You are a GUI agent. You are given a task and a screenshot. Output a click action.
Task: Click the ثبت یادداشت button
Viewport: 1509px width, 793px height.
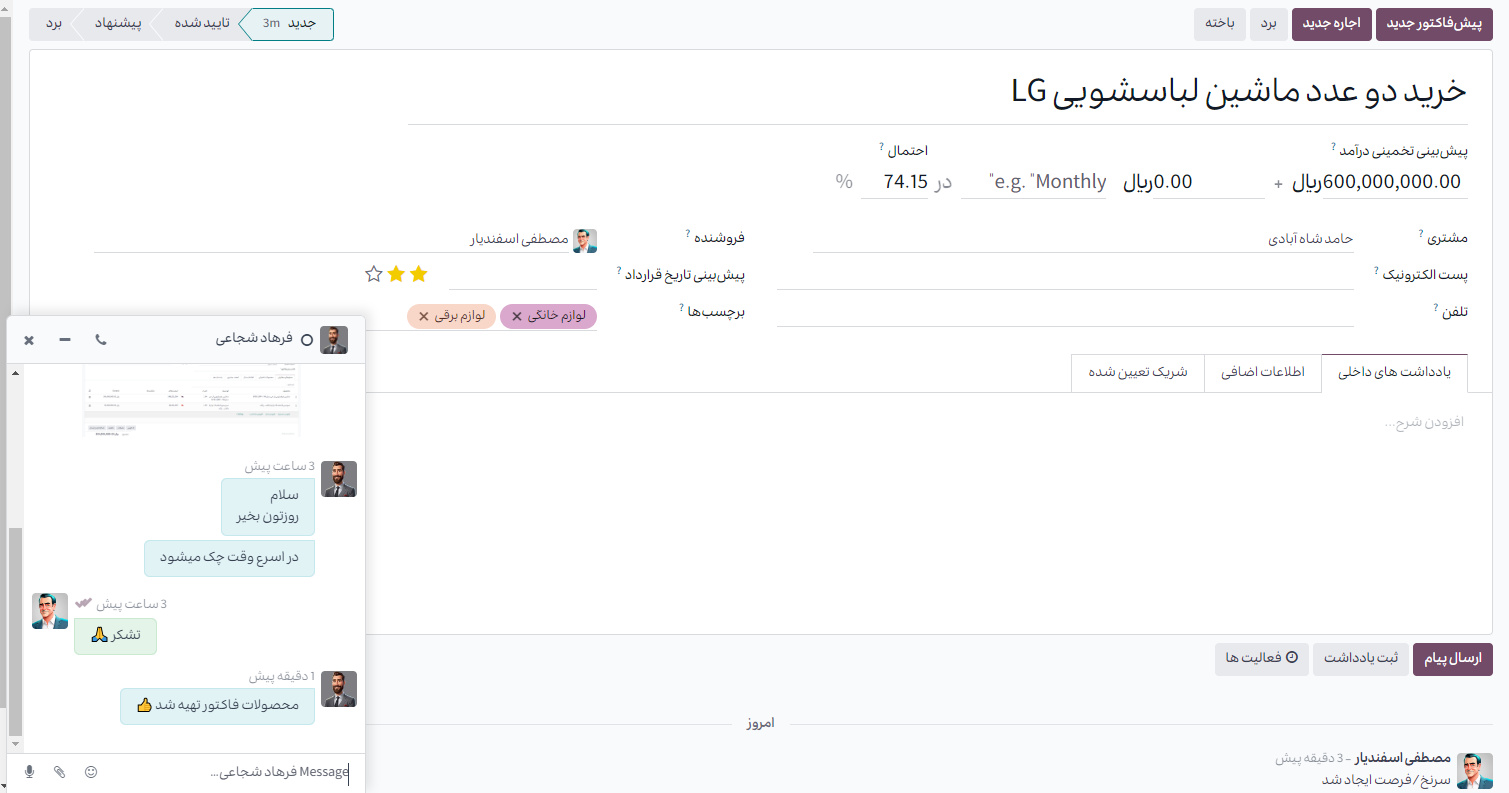(1360, 659)
